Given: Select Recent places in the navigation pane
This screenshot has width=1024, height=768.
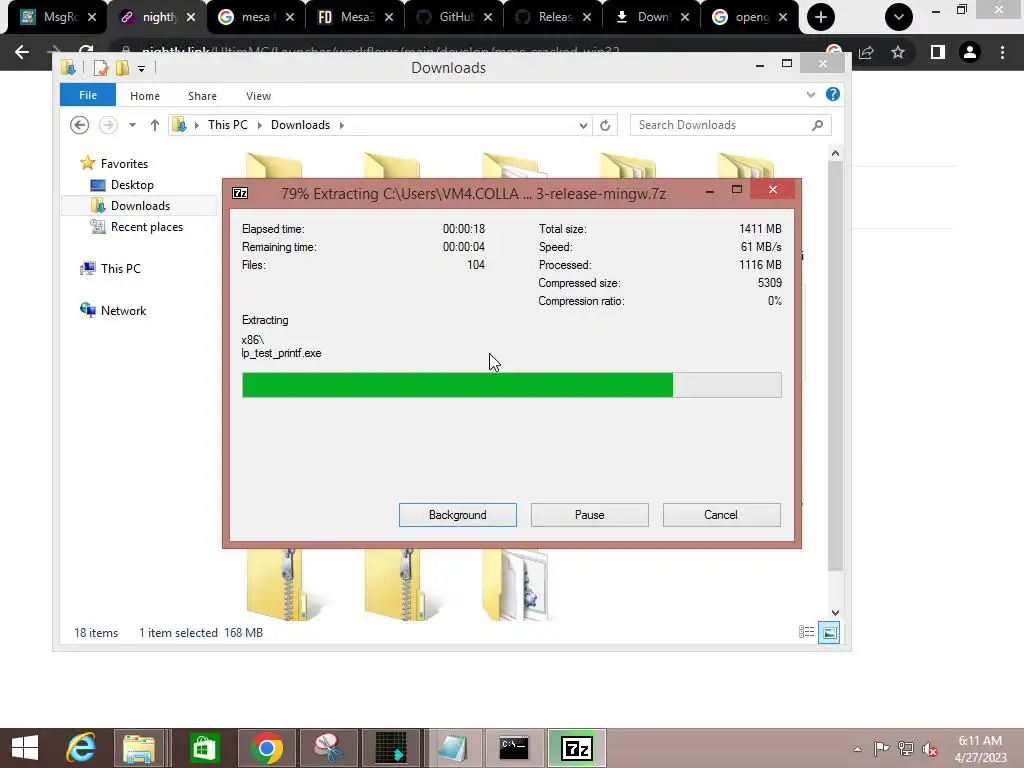Looking at the screenshot, I should 146,227.
